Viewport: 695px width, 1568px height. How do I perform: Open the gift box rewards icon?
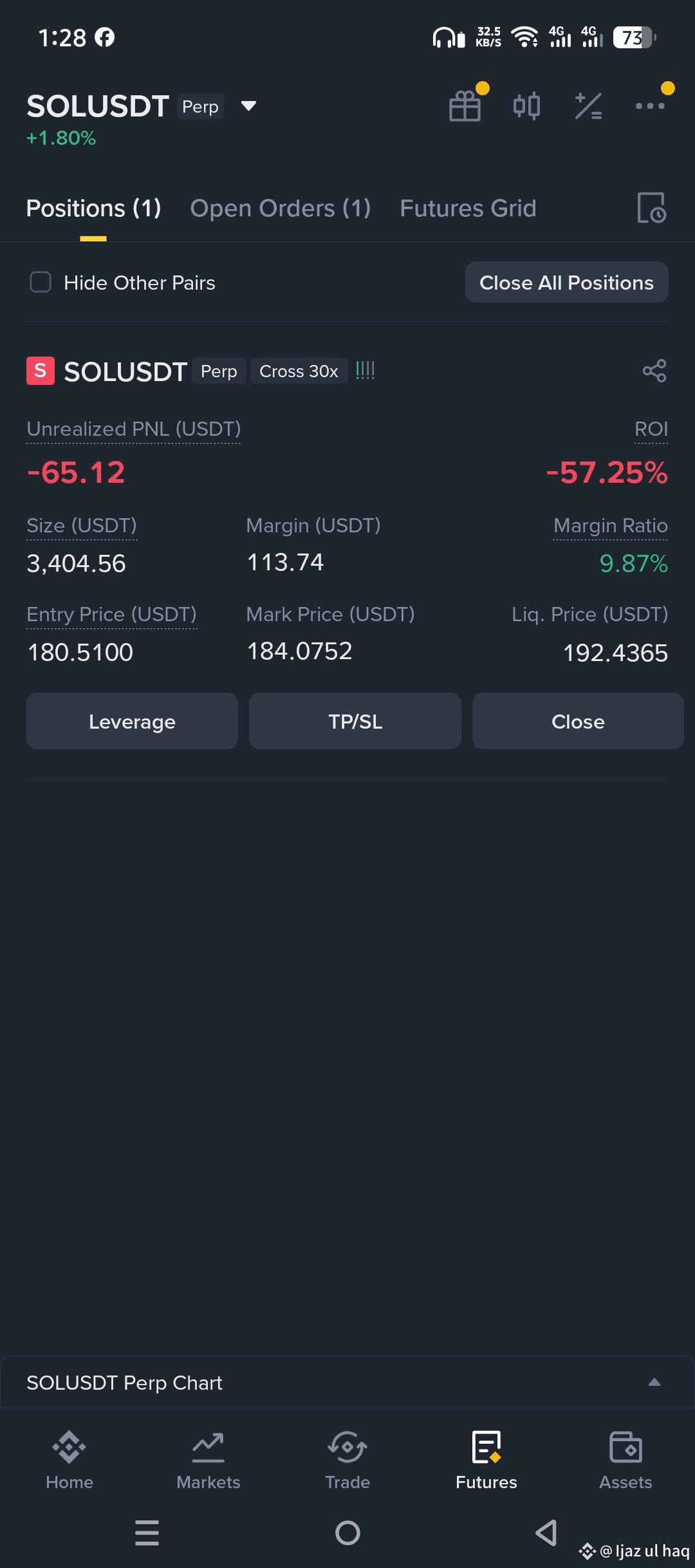tap(465, 106)
